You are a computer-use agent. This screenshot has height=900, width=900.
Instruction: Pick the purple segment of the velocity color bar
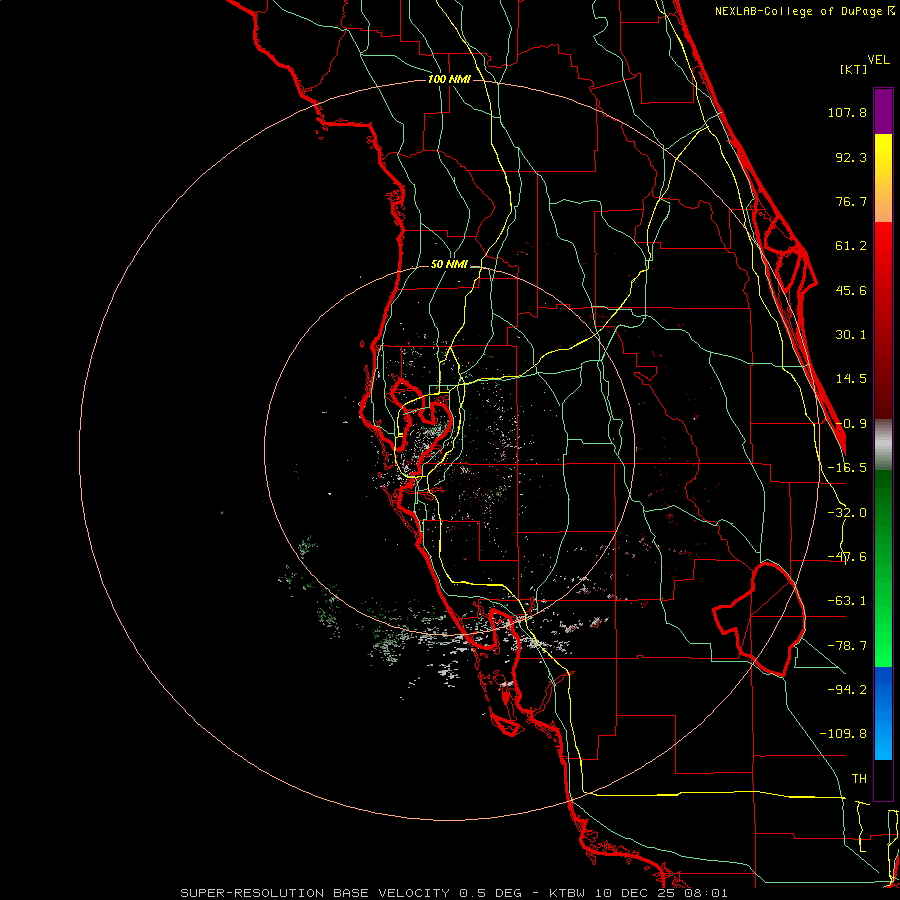click(x=883, y=111)
